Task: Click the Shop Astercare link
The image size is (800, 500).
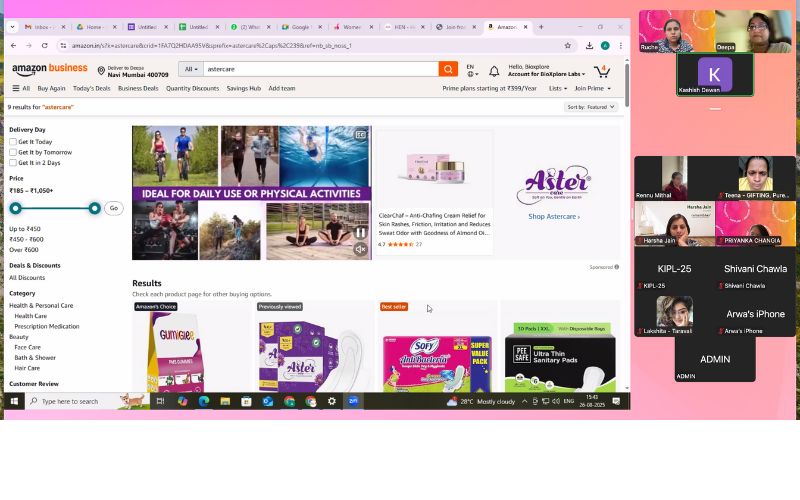Action: (x=554, y=216)
